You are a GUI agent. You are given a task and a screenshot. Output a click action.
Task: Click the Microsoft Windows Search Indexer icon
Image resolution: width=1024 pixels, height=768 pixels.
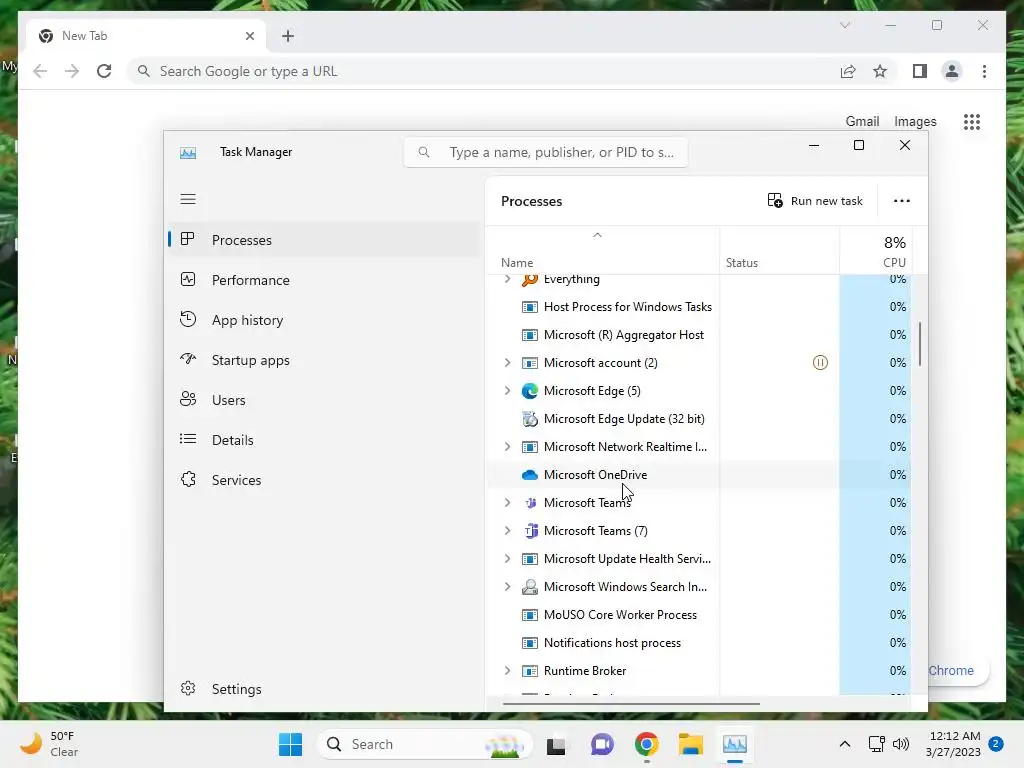coord(530,586)
